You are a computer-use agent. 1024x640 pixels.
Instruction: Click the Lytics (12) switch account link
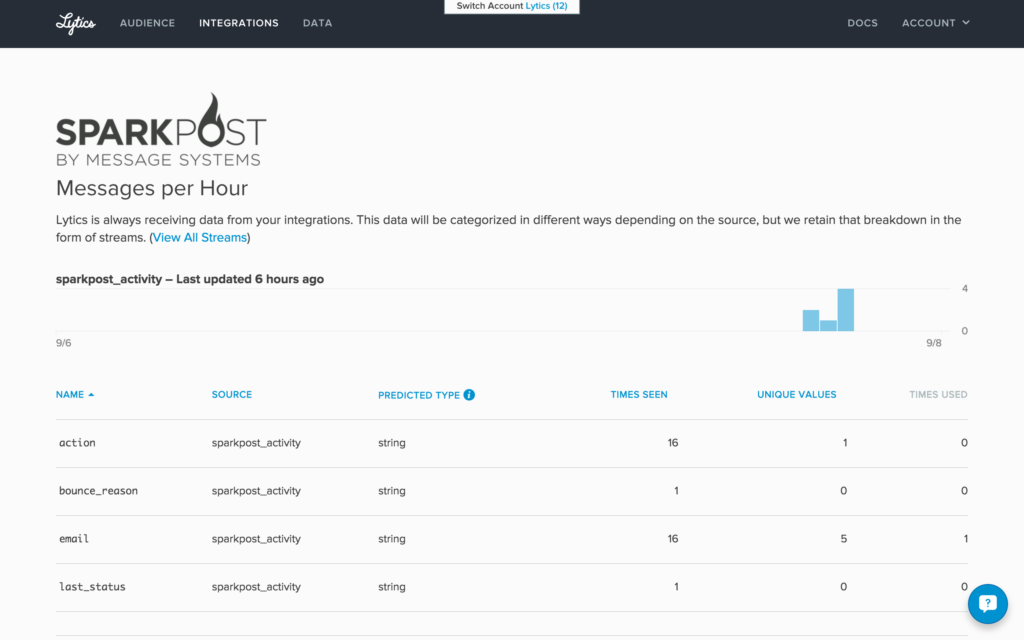point(546,6)
